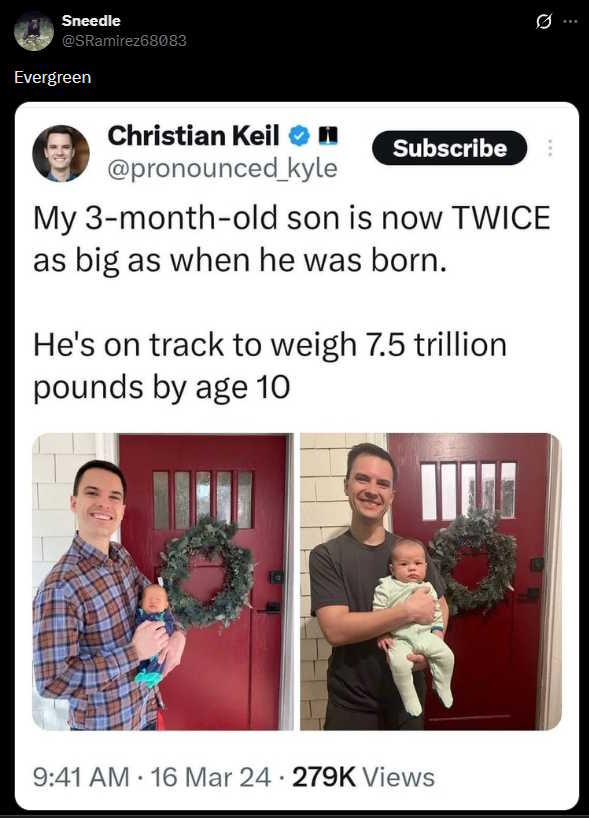The height and width of the screenshot is (818, 589).
Task: Open the sentence "He's on track to weigh 7.5 trillion"
Action: coord(270,345)
